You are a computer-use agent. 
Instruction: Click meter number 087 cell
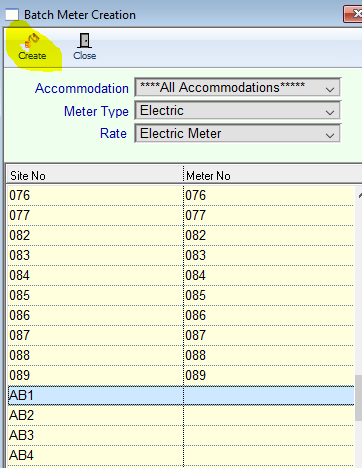[269, 335]
